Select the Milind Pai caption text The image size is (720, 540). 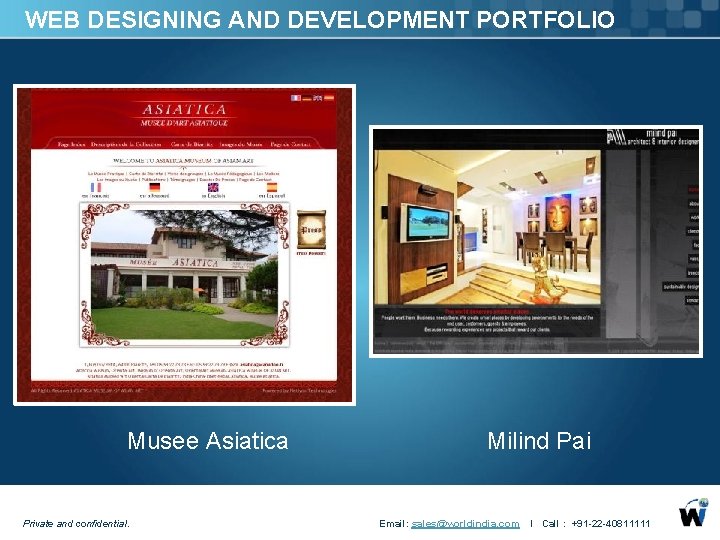(x=539, y=441)
